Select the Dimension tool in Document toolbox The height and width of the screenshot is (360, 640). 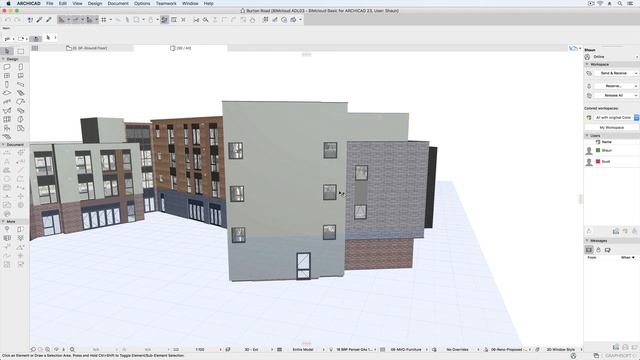coord(7,153)
